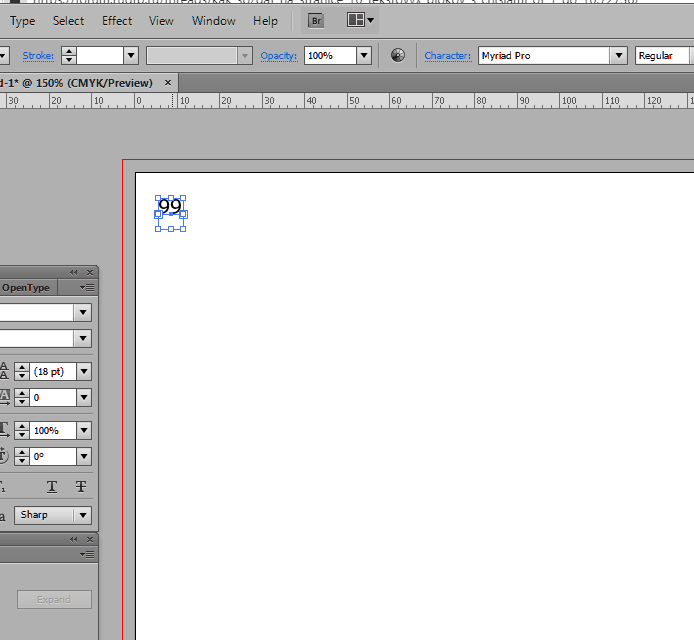The height and width of the screenshot is (640, 694).
Task: Expand the panel's font family dropdown
Action: (83, 312)
